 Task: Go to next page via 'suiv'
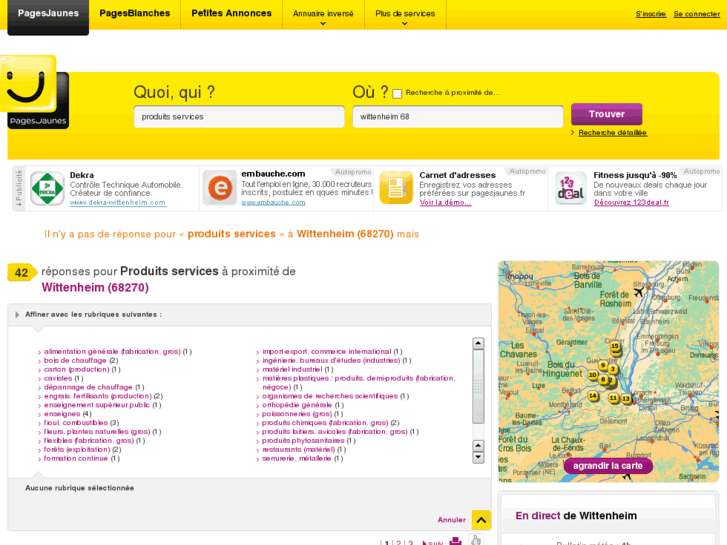tap(433, 542)
